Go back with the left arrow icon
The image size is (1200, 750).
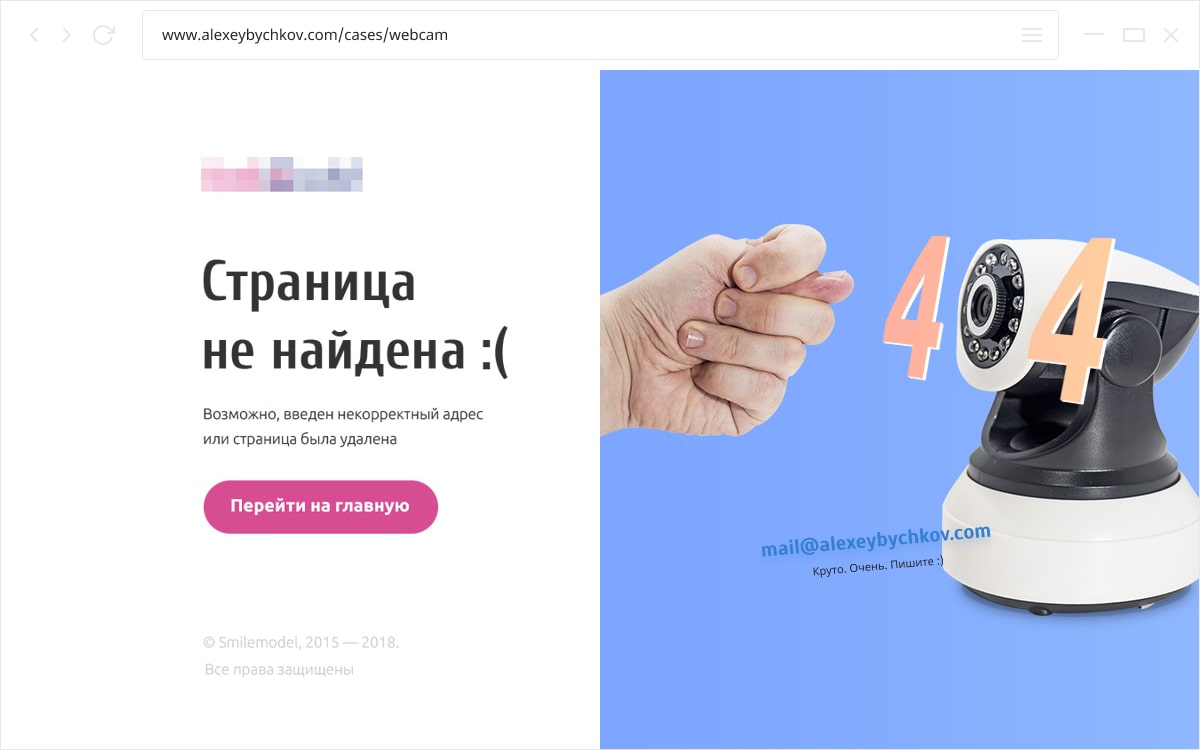tap(35, 35)
